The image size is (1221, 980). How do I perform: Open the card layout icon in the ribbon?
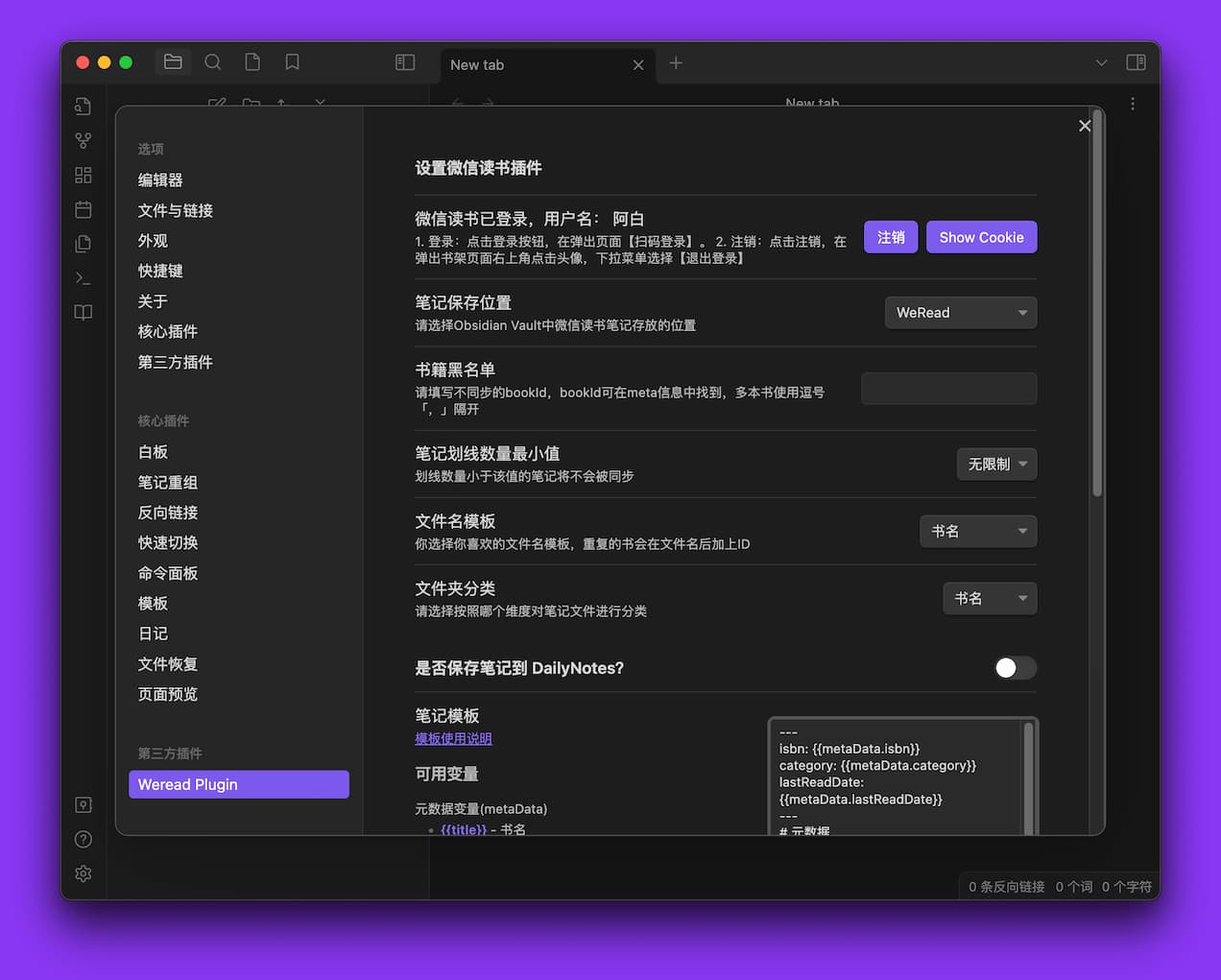[x=83, y=175]
